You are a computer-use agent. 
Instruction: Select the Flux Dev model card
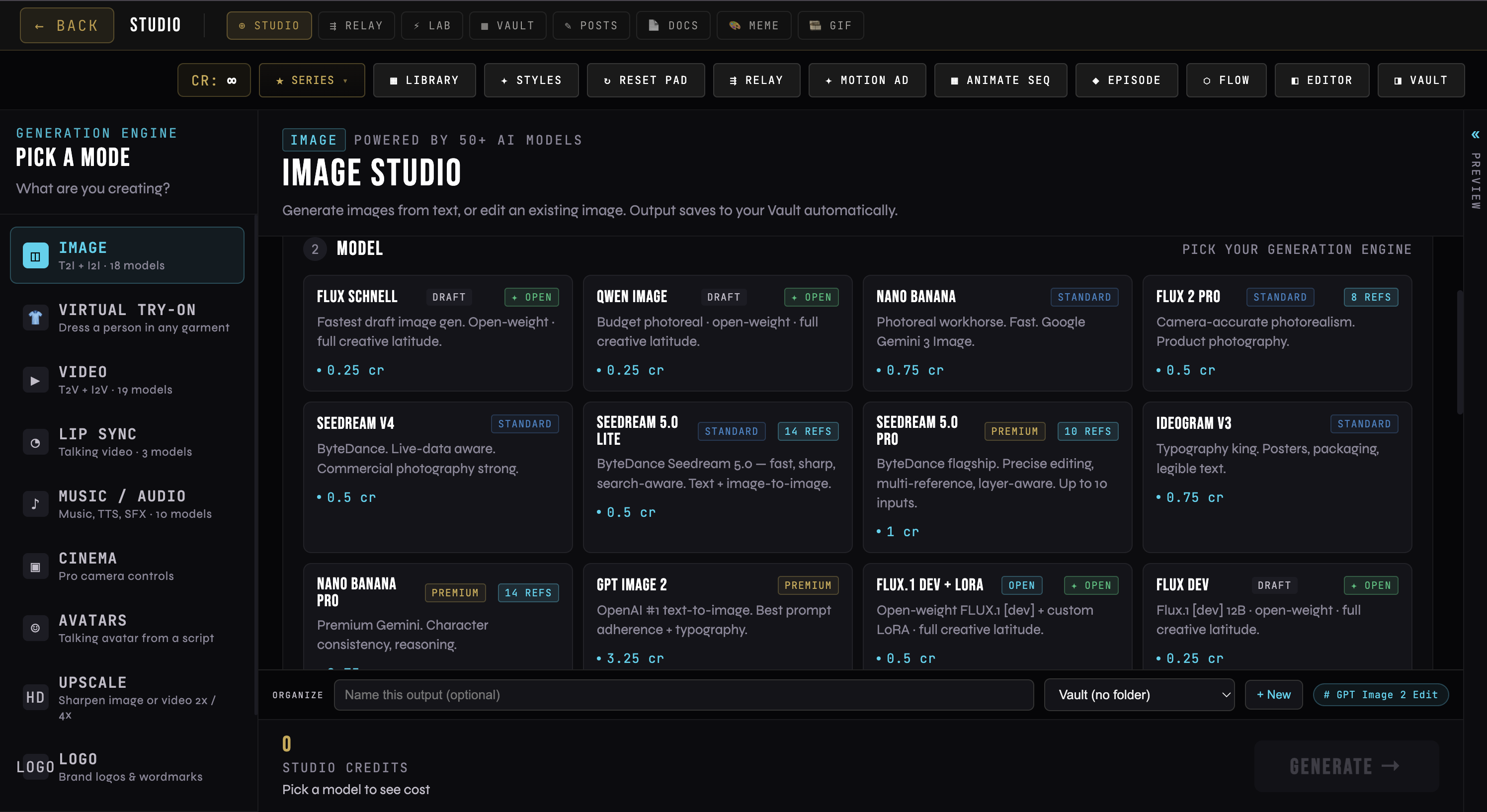(1277, 616)
